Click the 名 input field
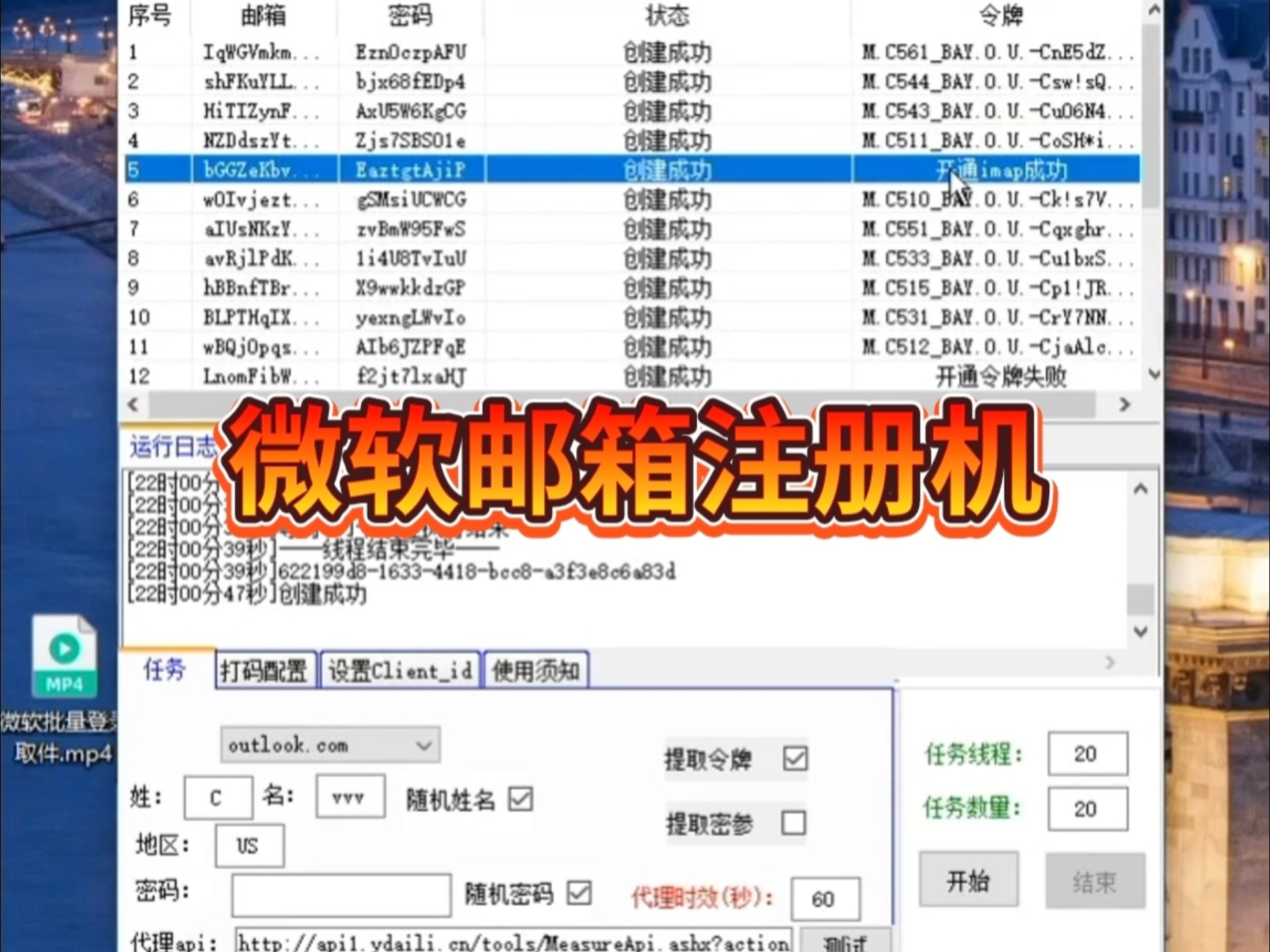The width and height of the screenshot is (1270, 952). tap(351, 797)
